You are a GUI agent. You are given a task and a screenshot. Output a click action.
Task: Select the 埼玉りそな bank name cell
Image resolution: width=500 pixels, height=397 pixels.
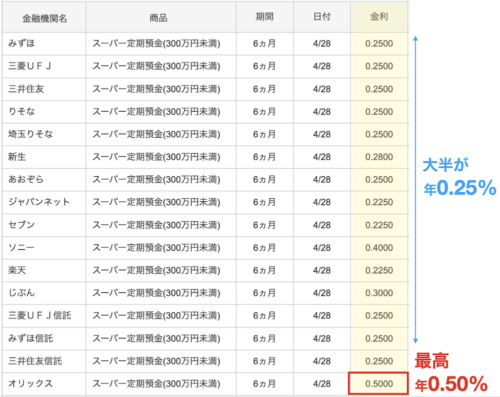click(x=44, y=134)
